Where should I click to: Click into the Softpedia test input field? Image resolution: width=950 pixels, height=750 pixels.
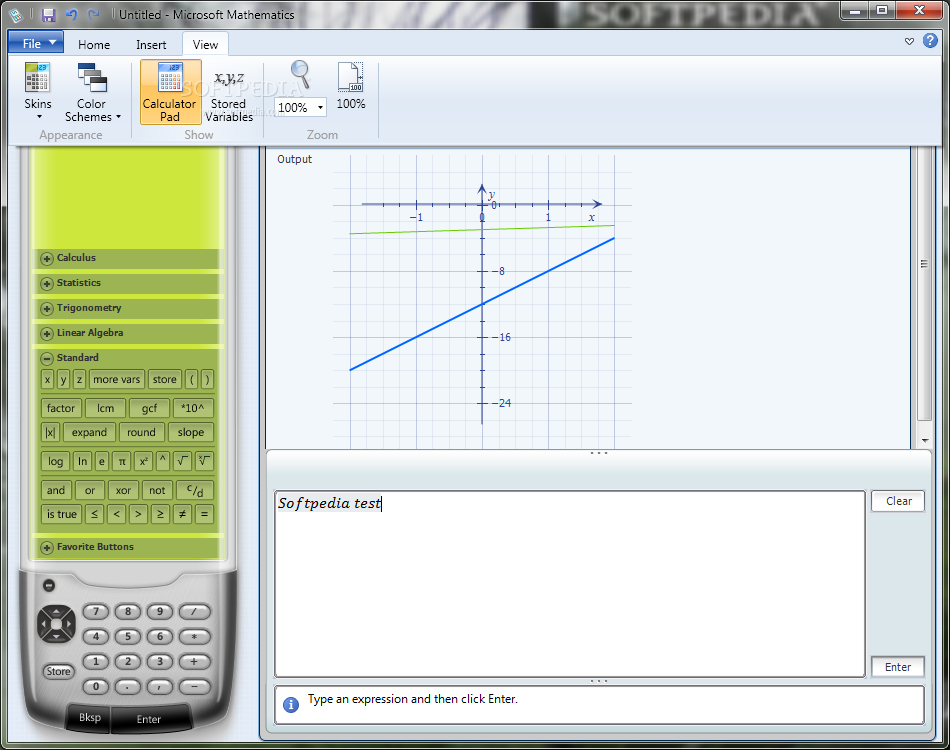570,584
